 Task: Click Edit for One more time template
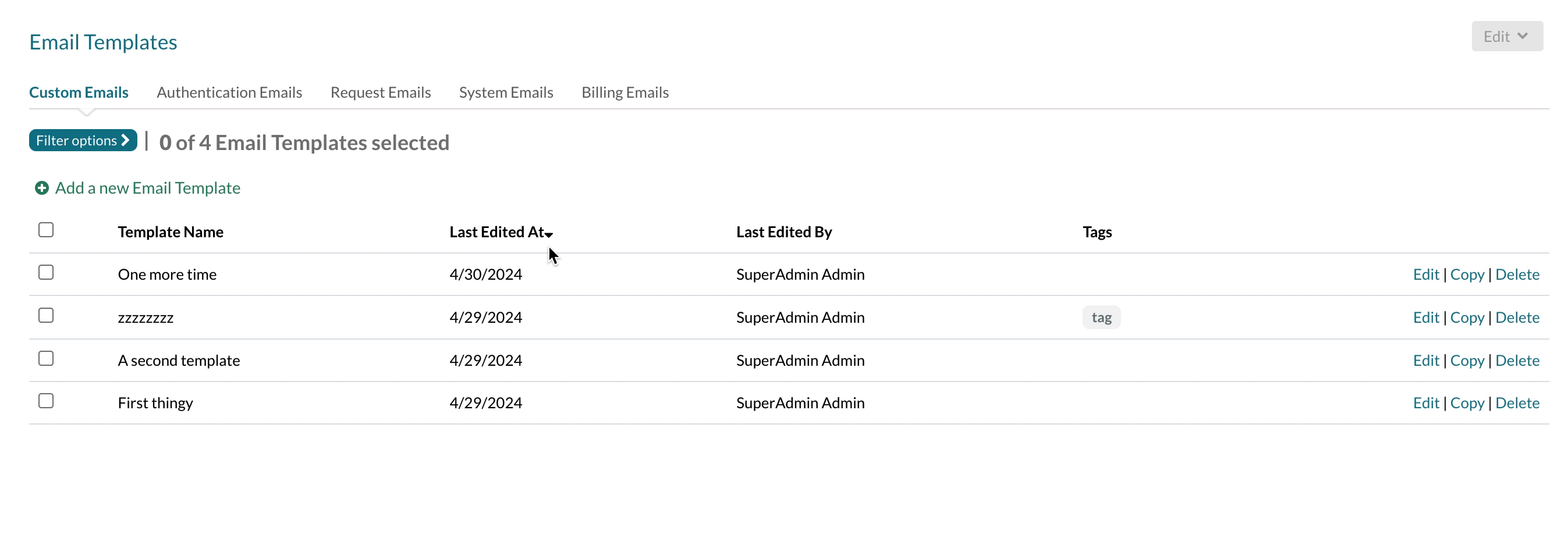(1425, 274)
